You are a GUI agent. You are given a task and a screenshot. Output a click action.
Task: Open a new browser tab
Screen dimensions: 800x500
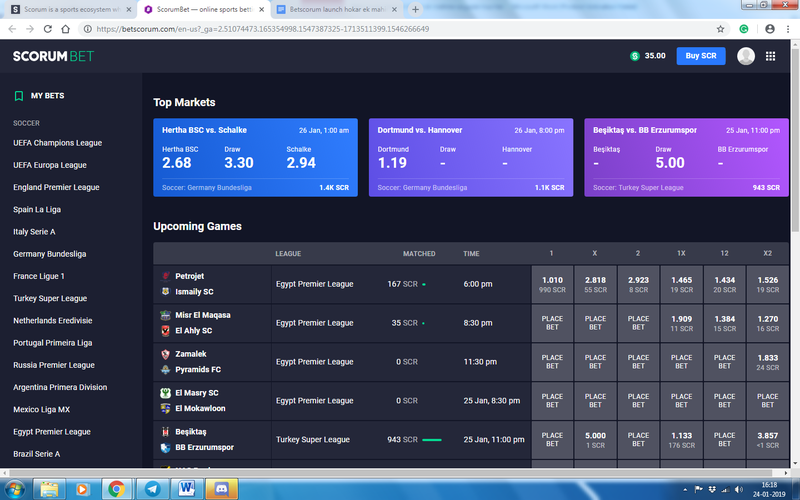415,9
